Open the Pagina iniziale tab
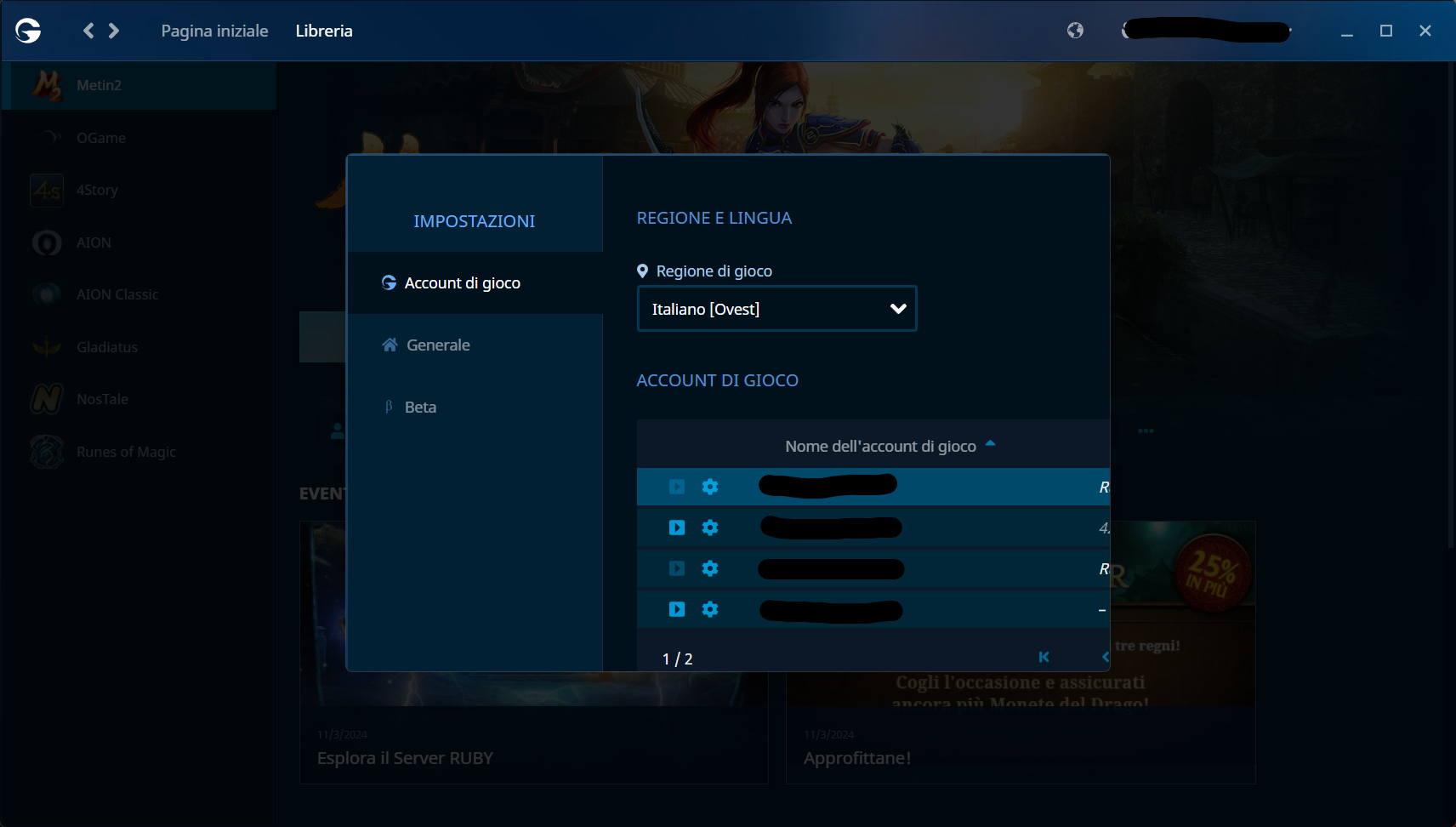 (214, 31)
